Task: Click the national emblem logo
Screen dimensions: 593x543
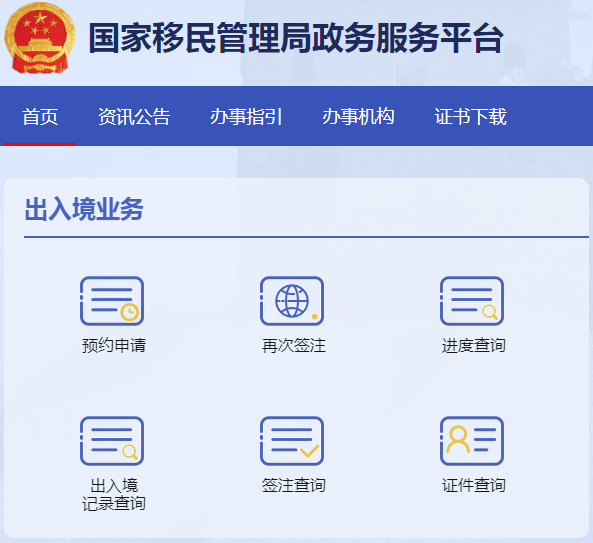Action: (39, 39)
